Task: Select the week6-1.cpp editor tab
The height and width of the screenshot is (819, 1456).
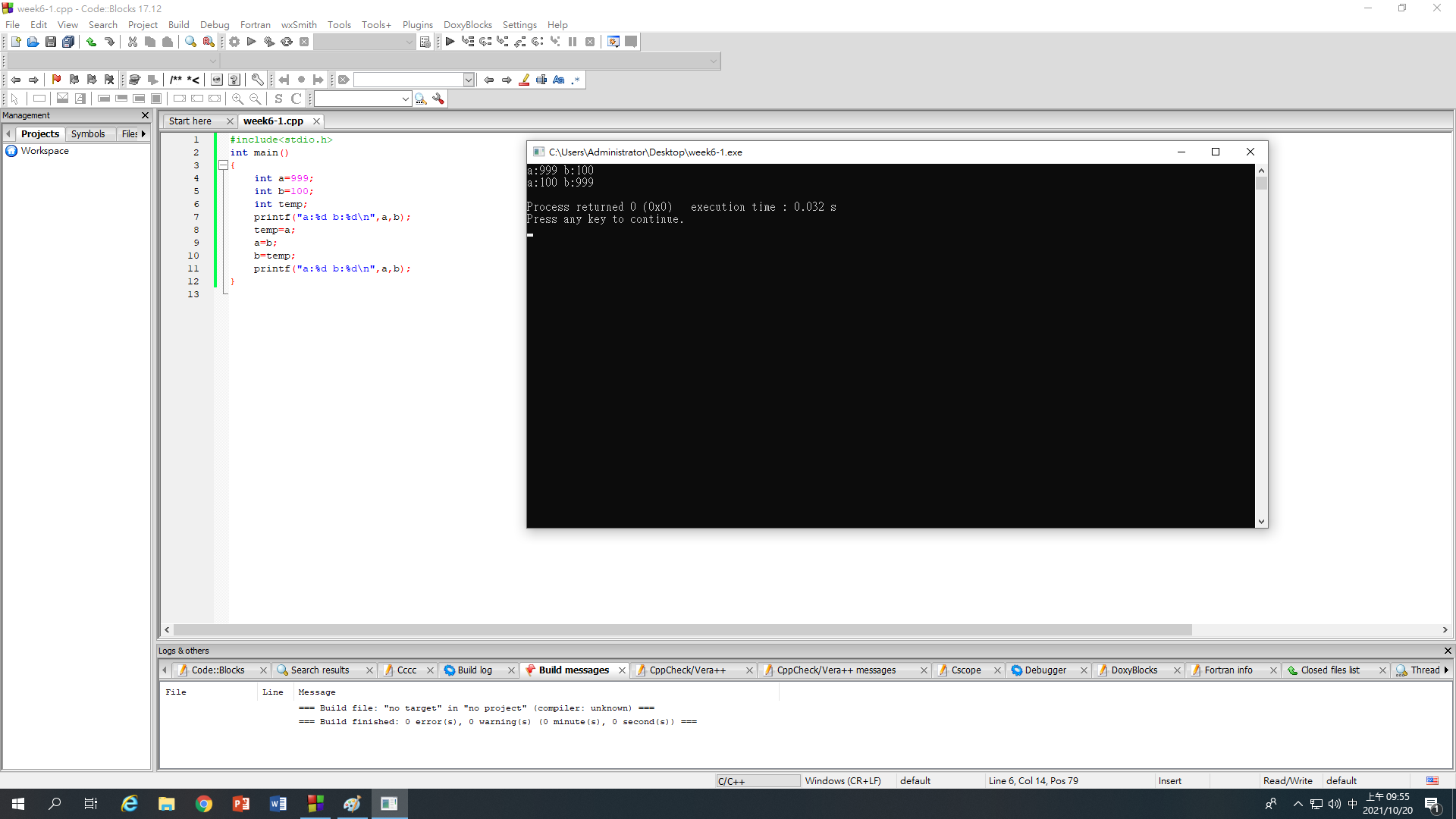Action: click(275, 121)
